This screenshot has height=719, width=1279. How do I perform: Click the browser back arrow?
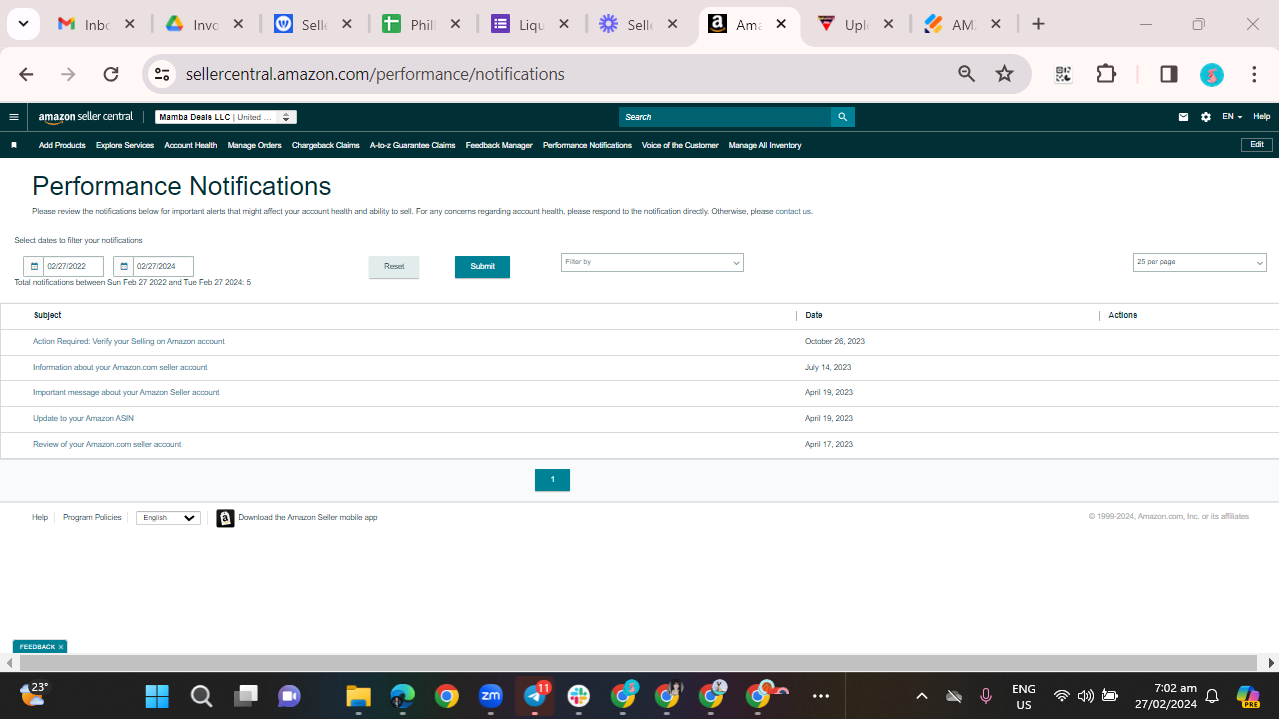(26, 74)
